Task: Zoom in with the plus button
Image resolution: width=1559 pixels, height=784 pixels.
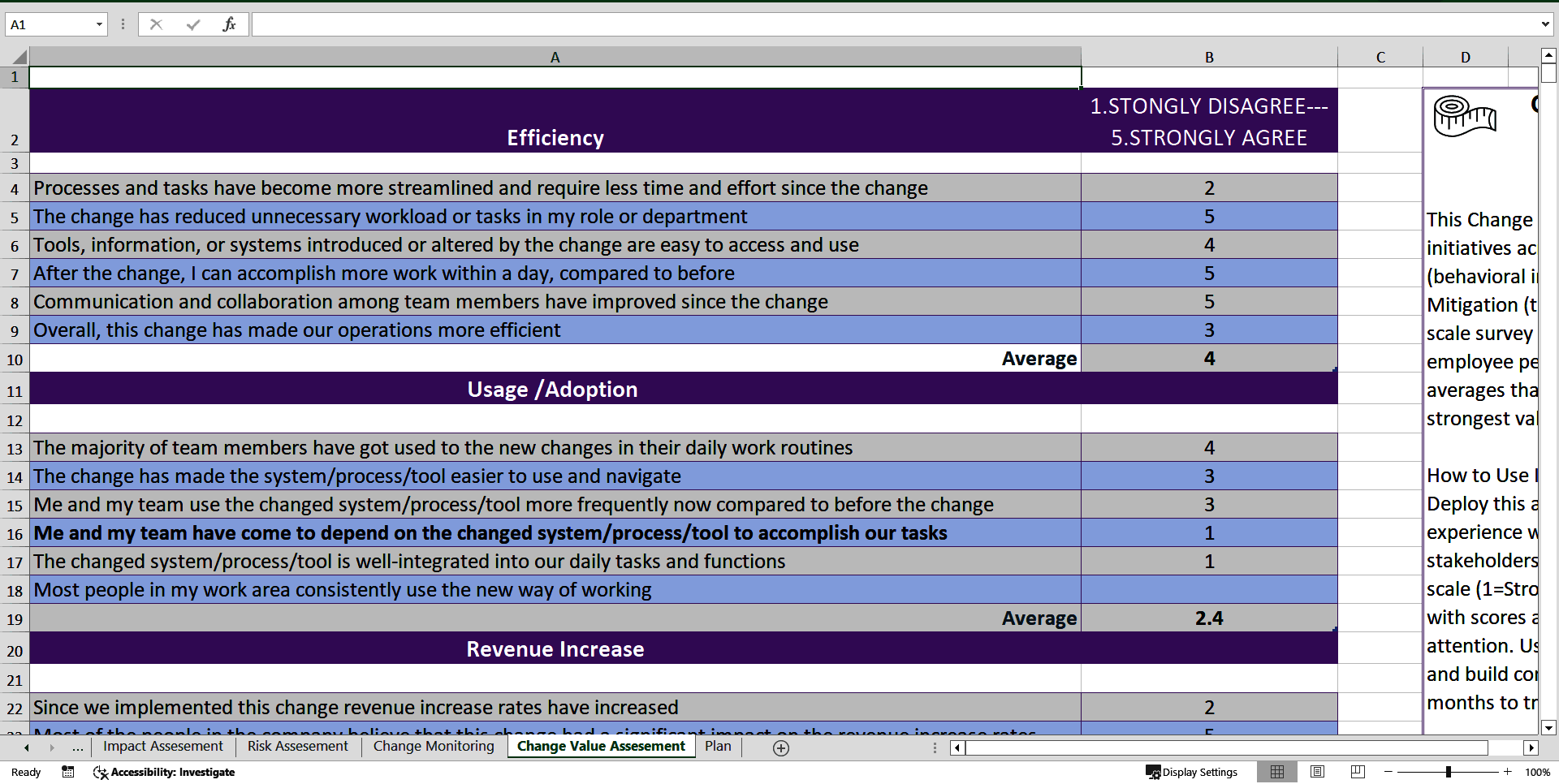Action: [1508, 772]
